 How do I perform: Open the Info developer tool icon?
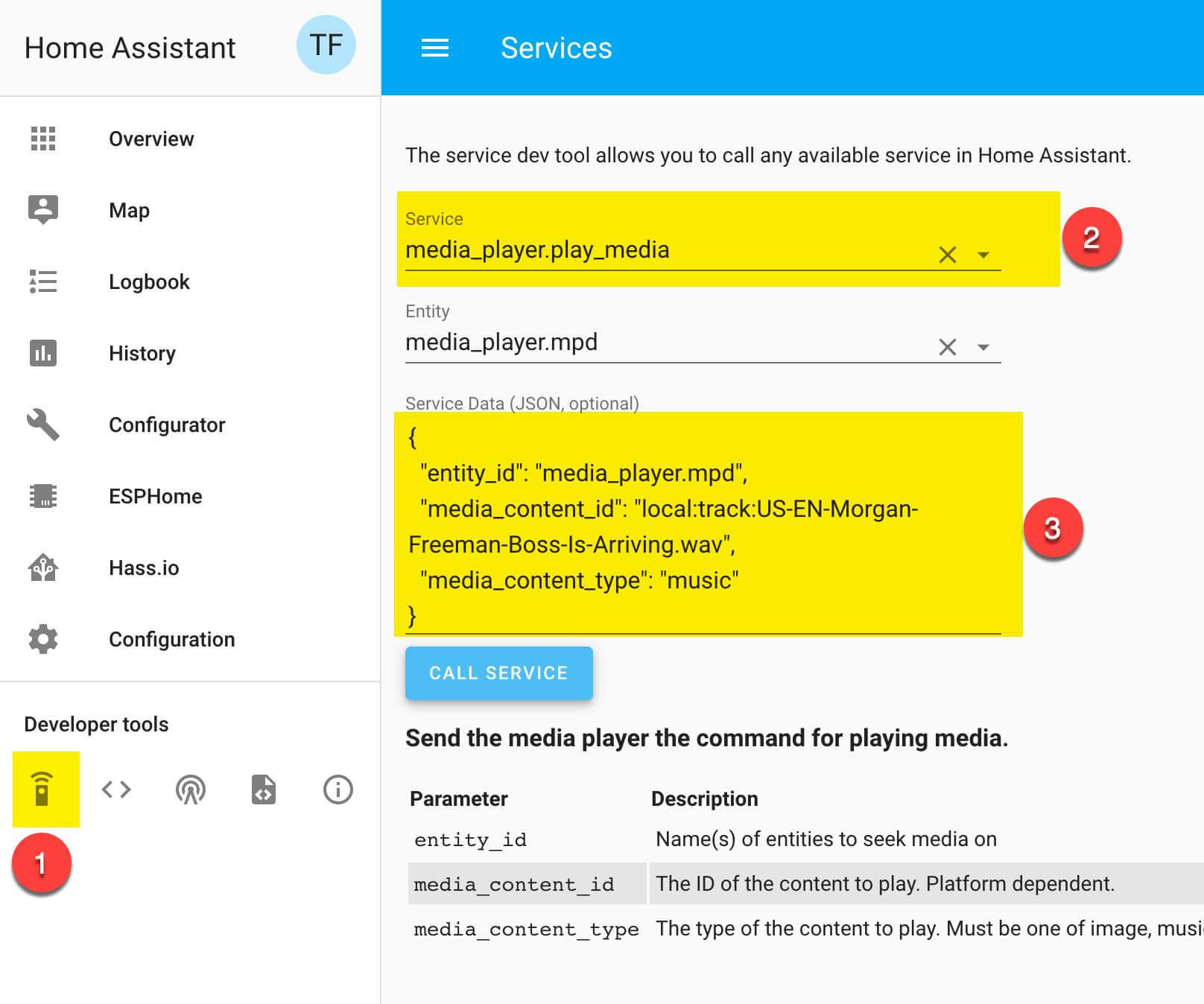[x=338, y=789]
